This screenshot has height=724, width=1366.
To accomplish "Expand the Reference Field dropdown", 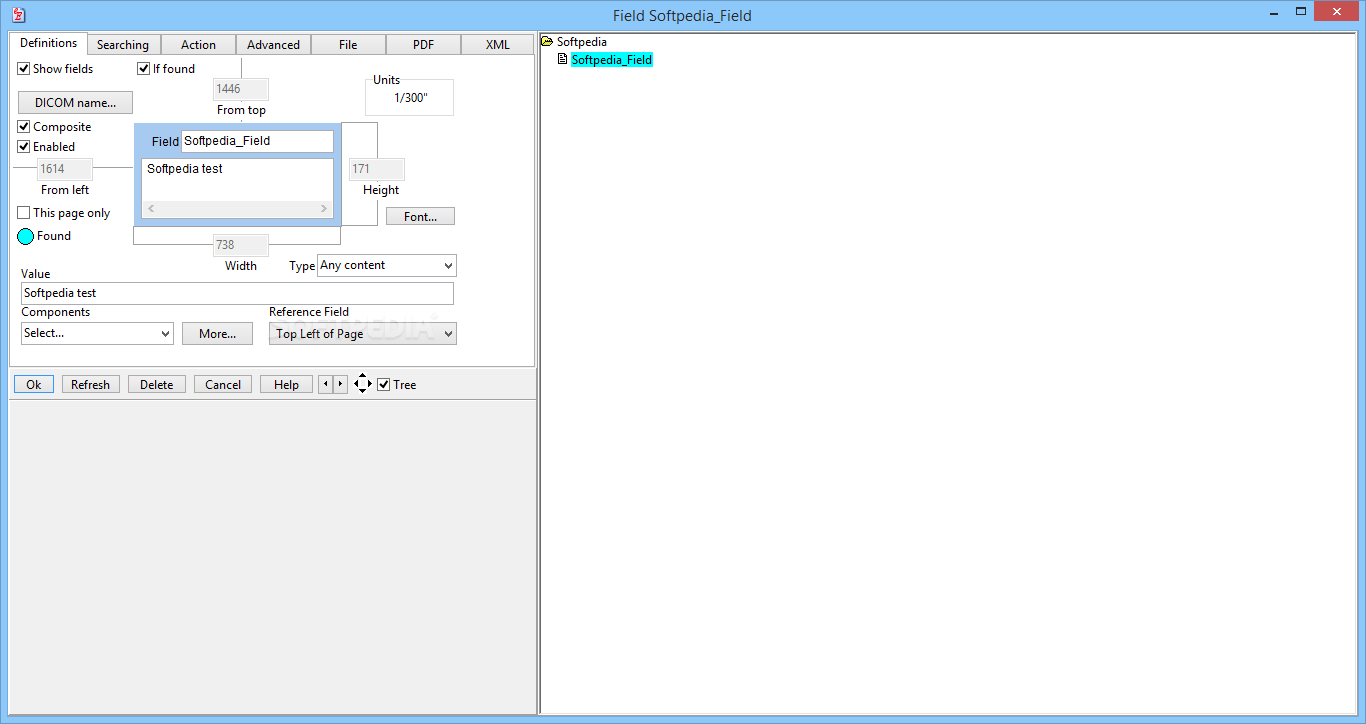I will [x=363, y=333].
